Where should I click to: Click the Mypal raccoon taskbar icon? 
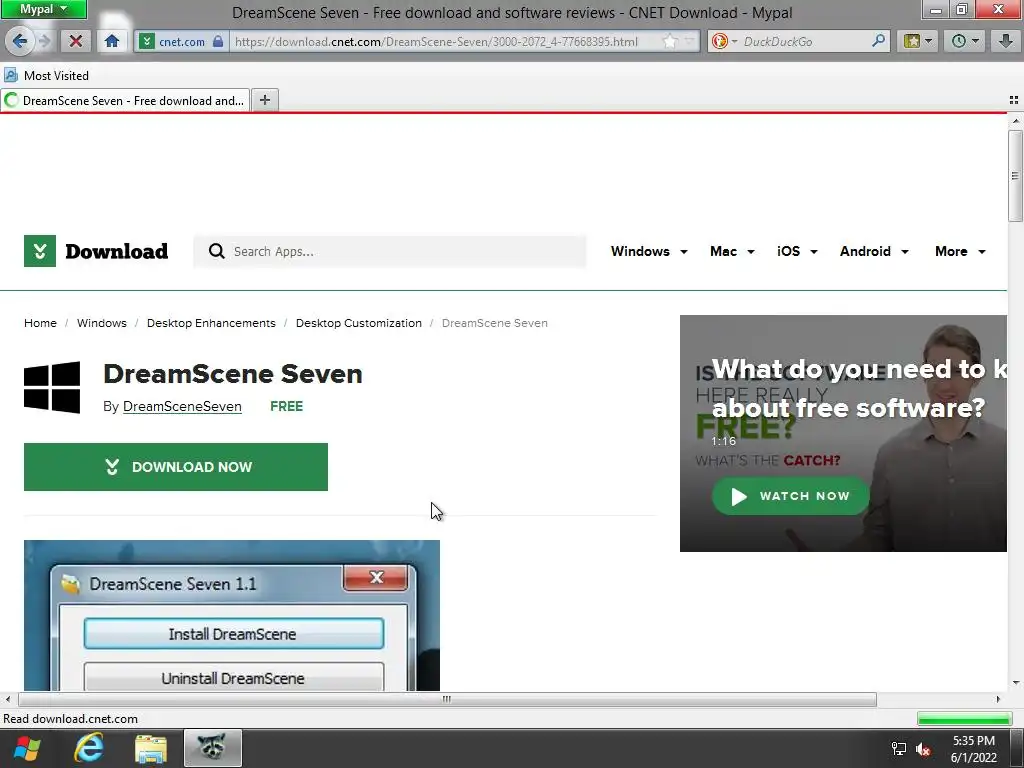[x=213, y=748]
